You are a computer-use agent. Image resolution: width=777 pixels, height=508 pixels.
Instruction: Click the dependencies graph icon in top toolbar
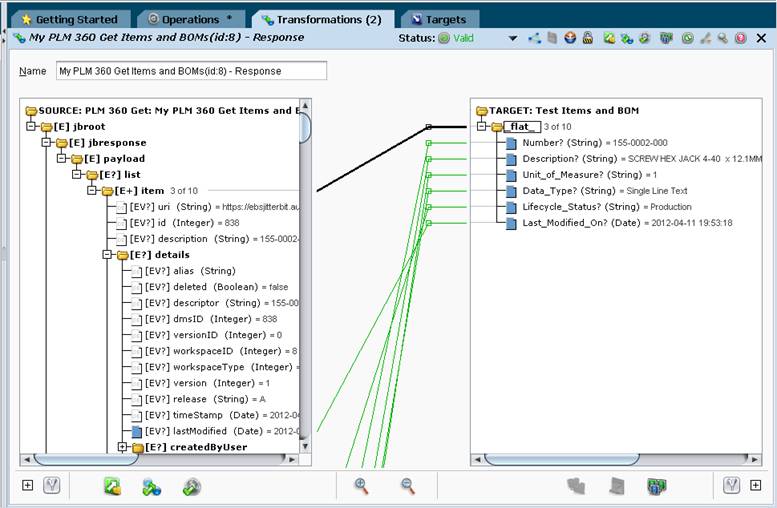point(534,38)
